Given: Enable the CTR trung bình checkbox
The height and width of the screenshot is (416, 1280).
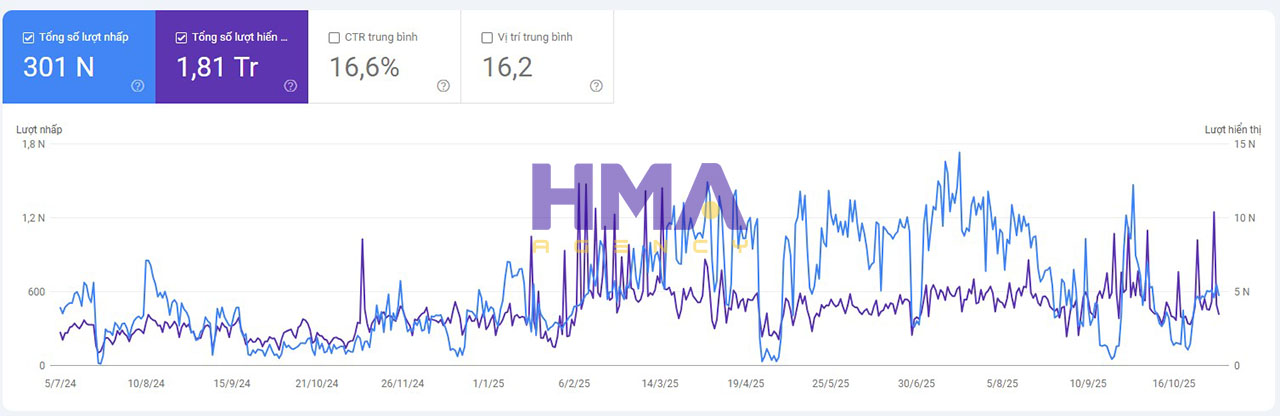Looking at the screenshot, I should 334,38.
